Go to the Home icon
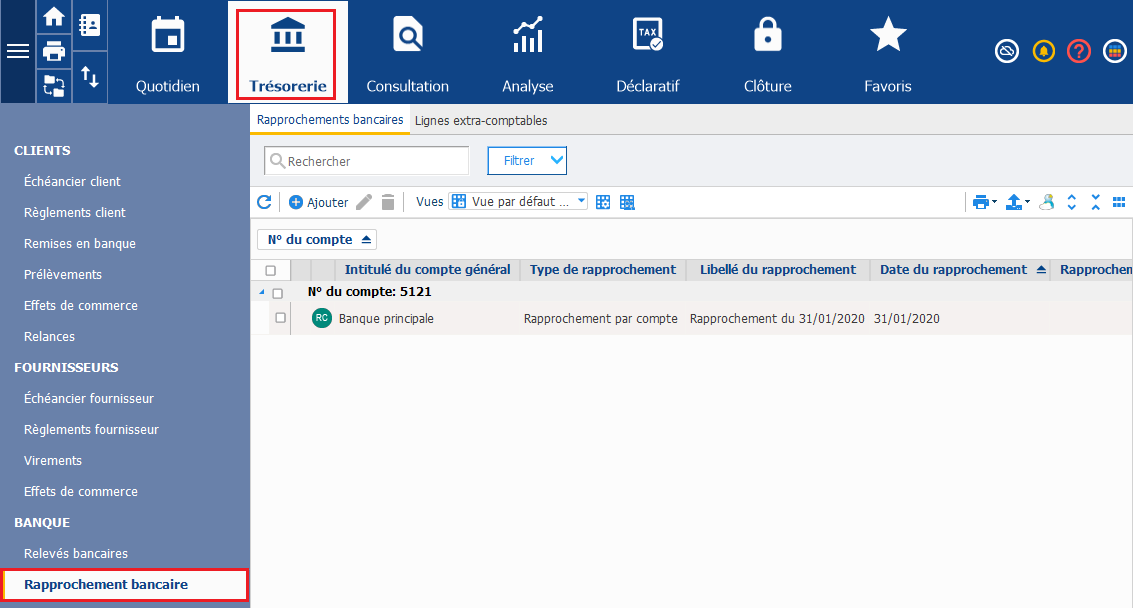Screen dimensions: 1133x608 pos(53,16)
